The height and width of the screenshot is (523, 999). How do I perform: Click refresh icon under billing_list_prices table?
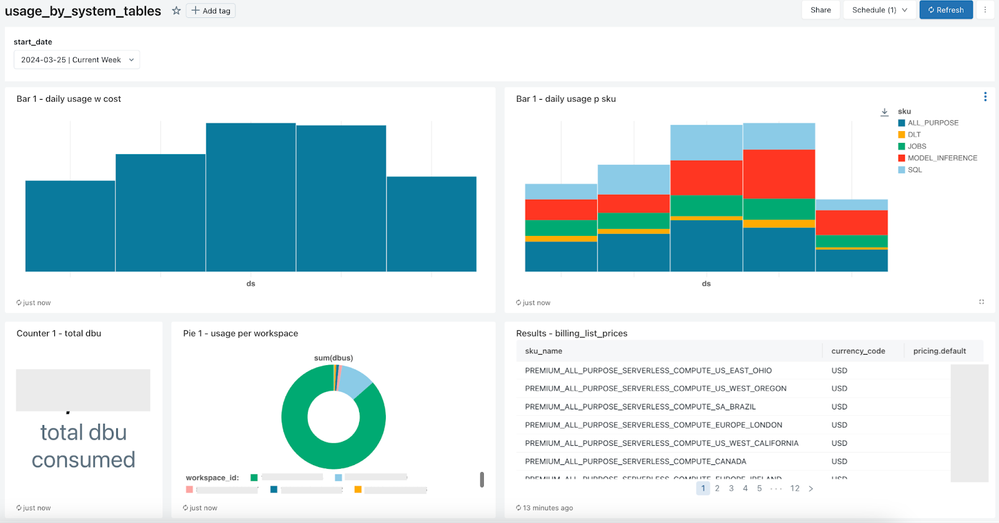(x=519, y=508)
